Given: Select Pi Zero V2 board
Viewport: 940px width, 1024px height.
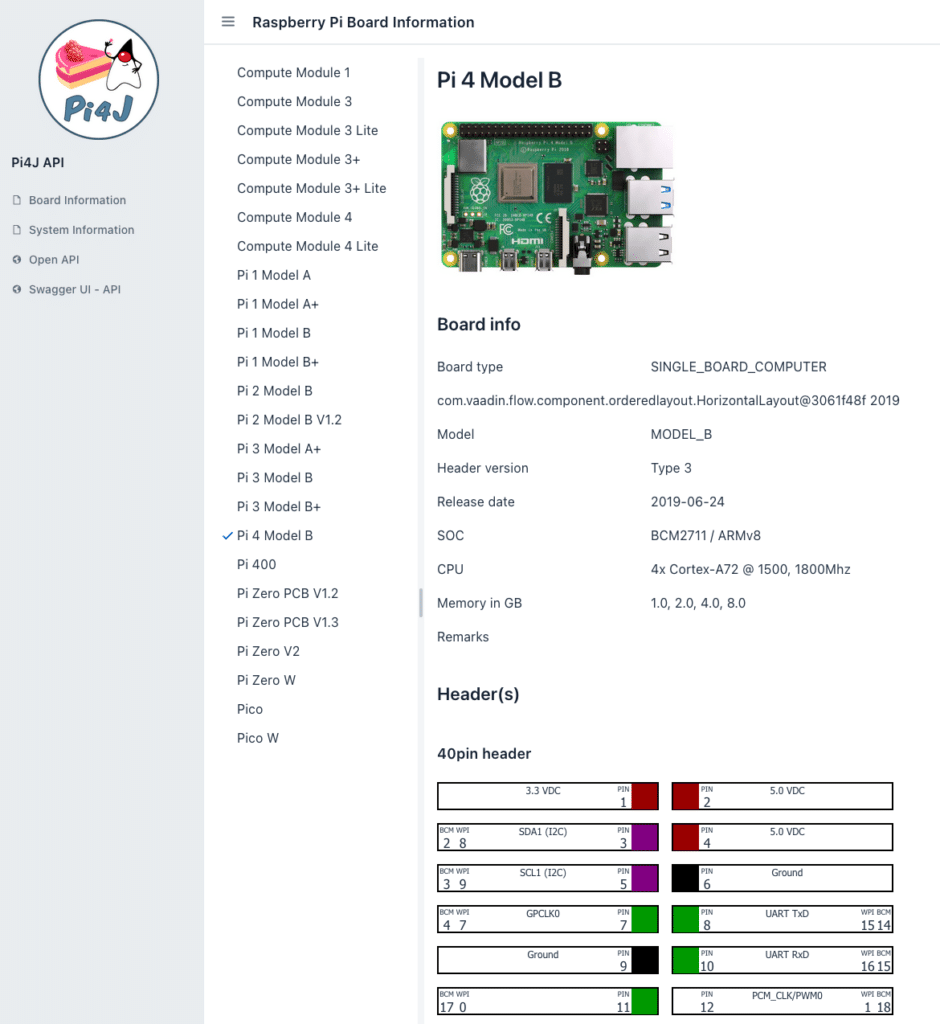Looking at the screenshot, I should pos(268,651).
